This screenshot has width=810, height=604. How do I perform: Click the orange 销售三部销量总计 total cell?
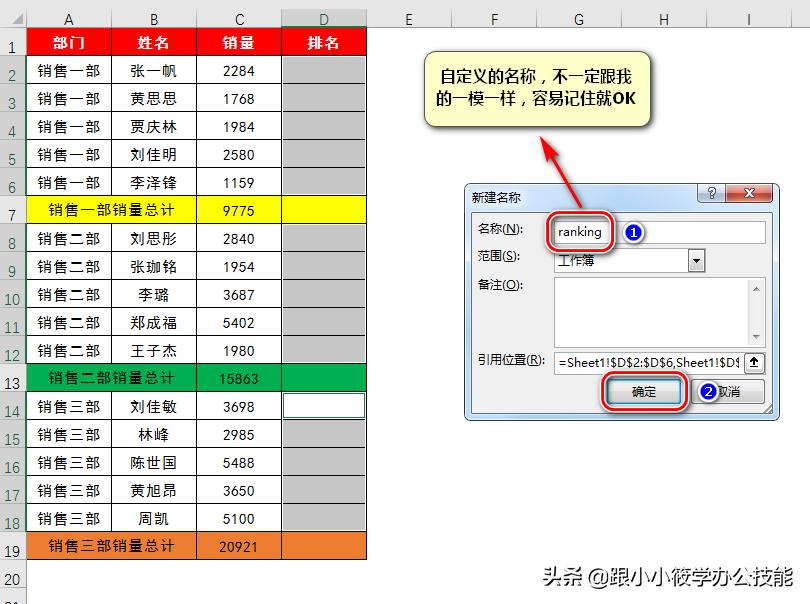click(x=110, y=547)
